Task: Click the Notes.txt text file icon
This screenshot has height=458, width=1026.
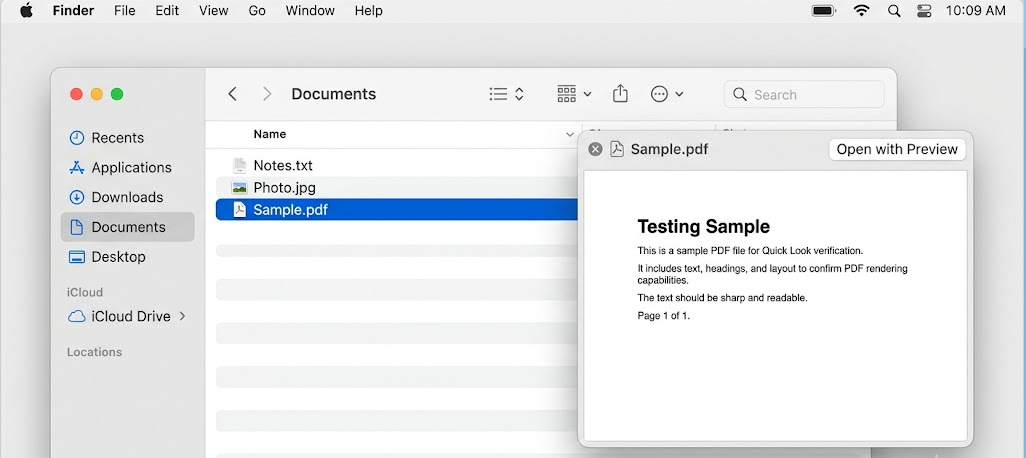Action: tap(239, 166)
